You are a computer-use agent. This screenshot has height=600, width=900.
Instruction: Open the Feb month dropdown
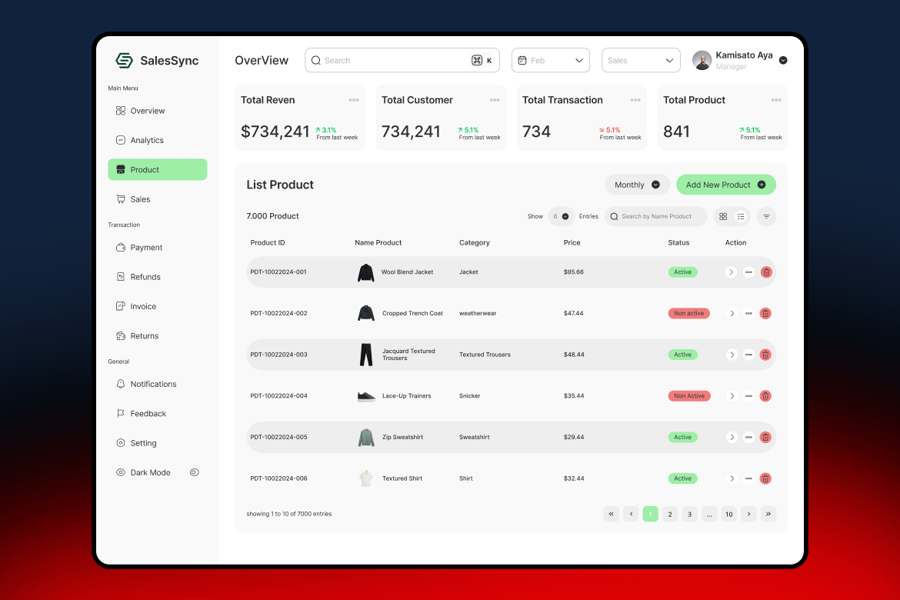[550, 61]
